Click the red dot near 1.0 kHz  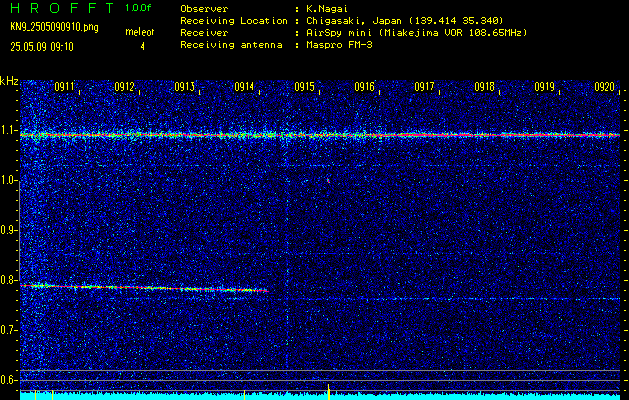pyautogui.click(x=328, y=181)
